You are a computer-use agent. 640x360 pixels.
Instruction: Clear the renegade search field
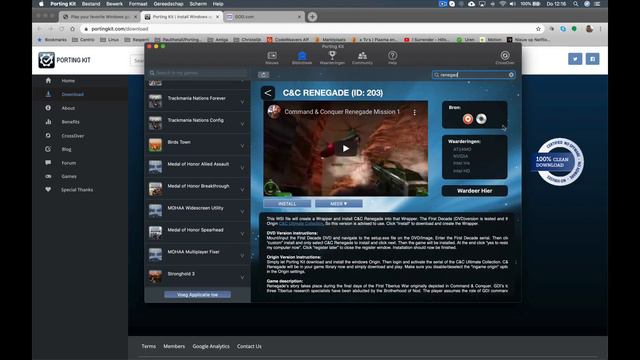click(511, 75)
